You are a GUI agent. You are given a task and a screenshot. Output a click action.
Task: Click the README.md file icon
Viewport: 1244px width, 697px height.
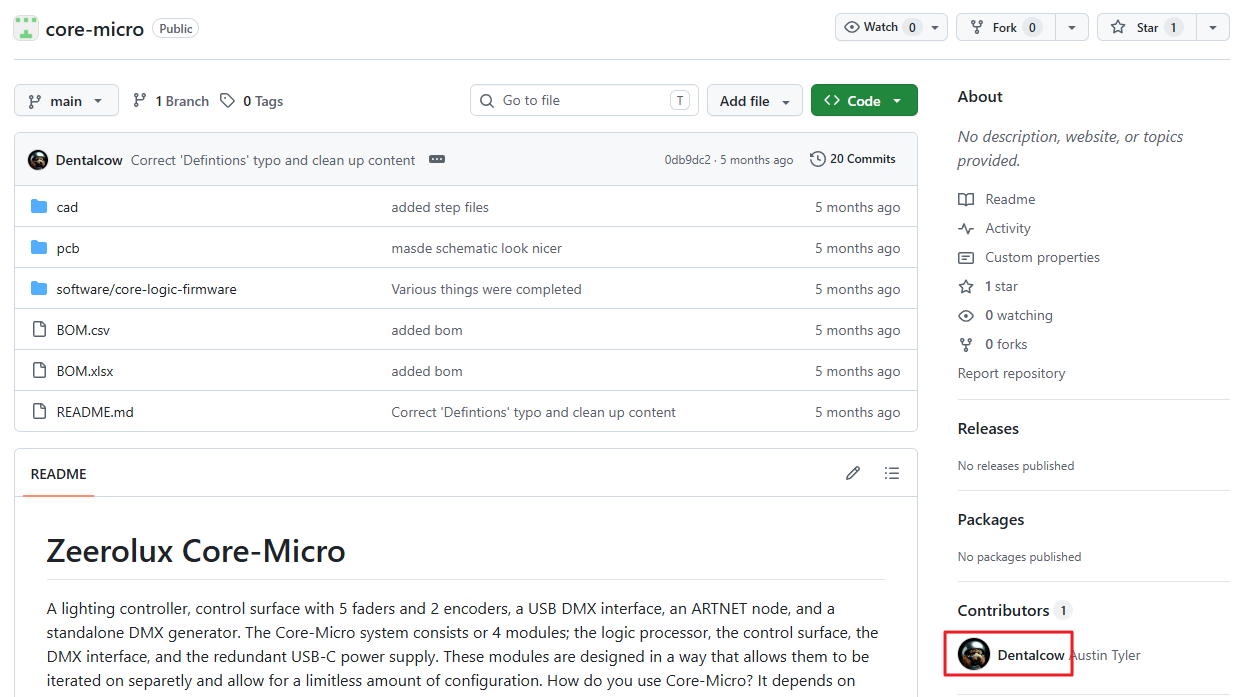39,412
